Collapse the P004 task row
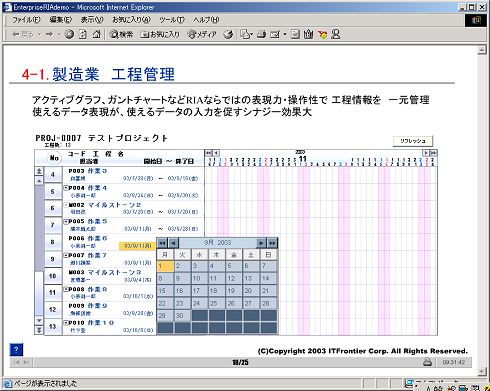Image resolution: width=490 pixels, height=391 pixels. coord(66,188)
